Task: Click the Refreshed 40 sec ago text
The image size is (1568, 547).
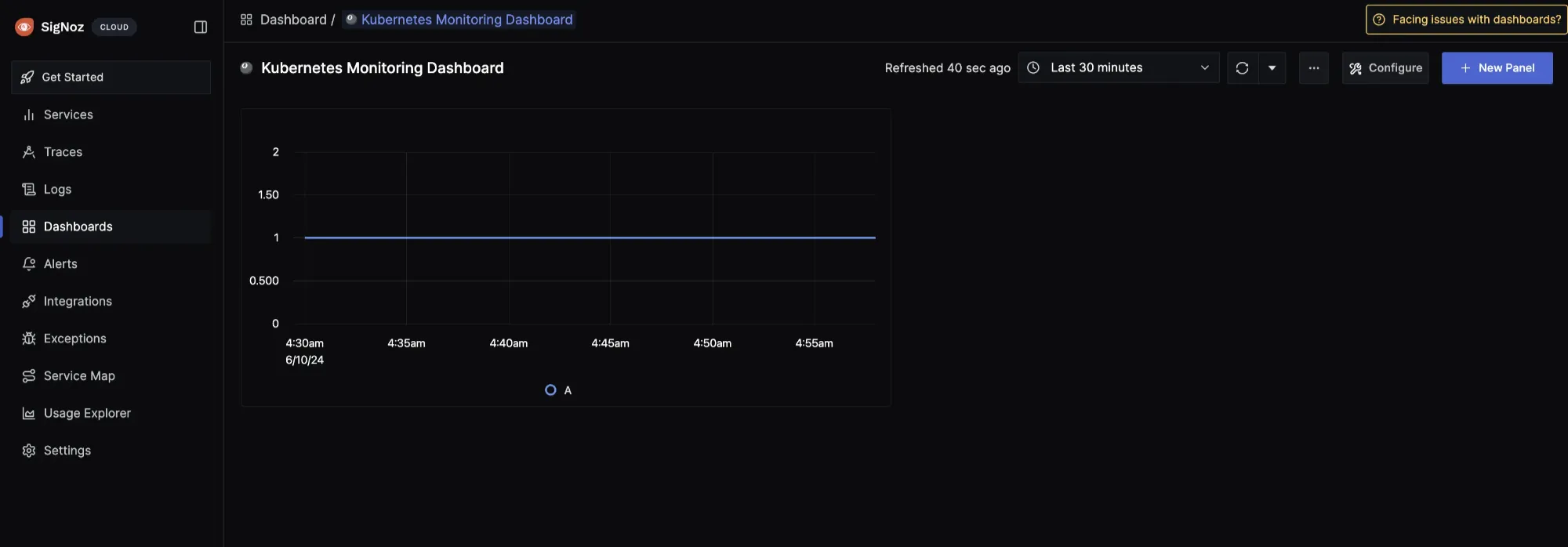Action: [947, 68]
